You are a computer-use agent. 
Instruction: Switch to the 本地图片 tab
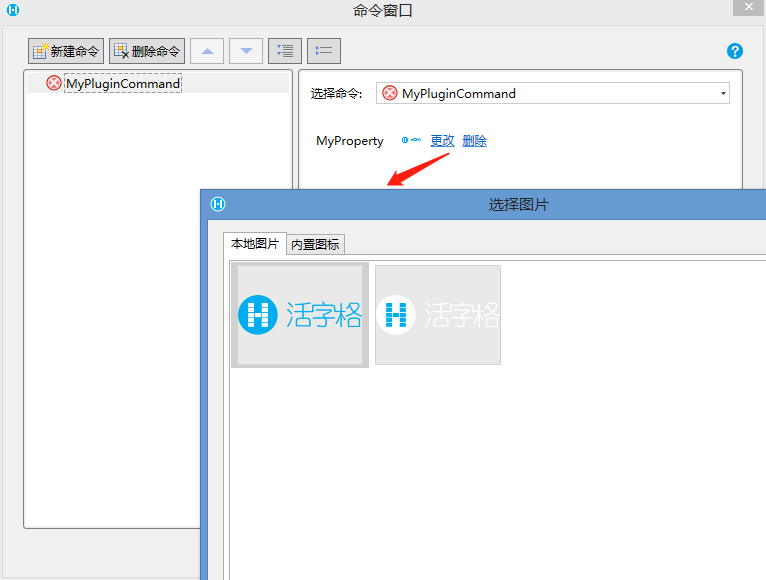[255, 243]
